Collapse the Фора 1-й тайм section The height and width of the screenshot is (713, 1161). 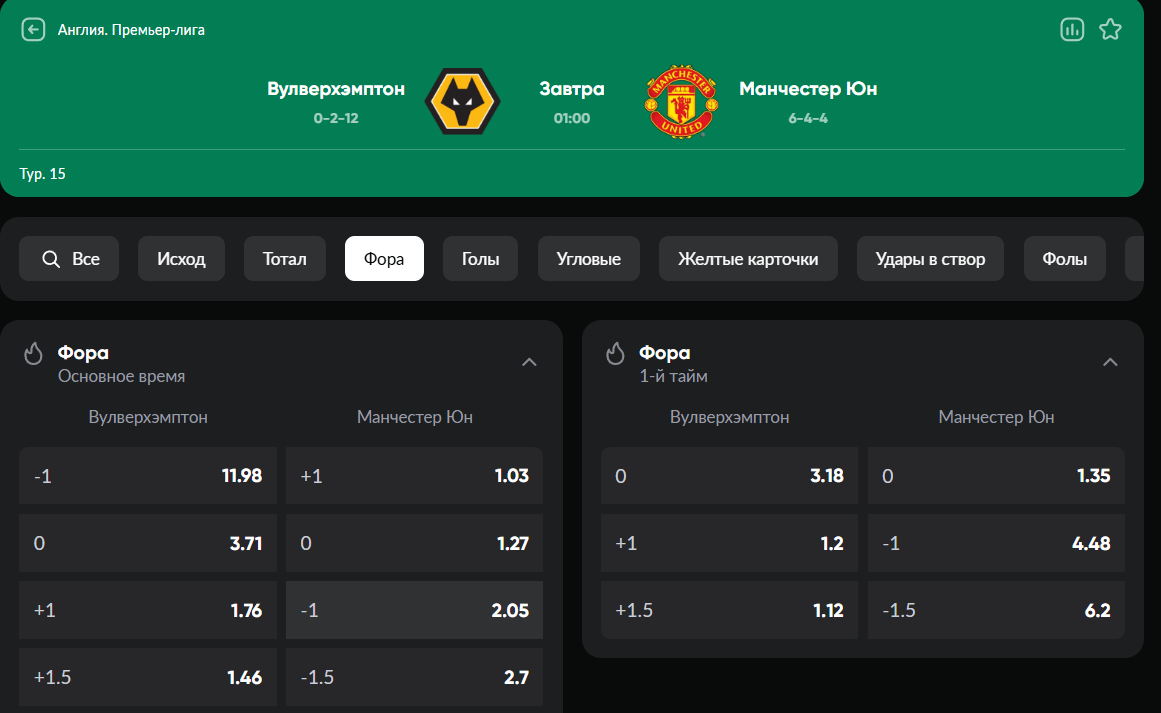click(x=1110, y=362)
